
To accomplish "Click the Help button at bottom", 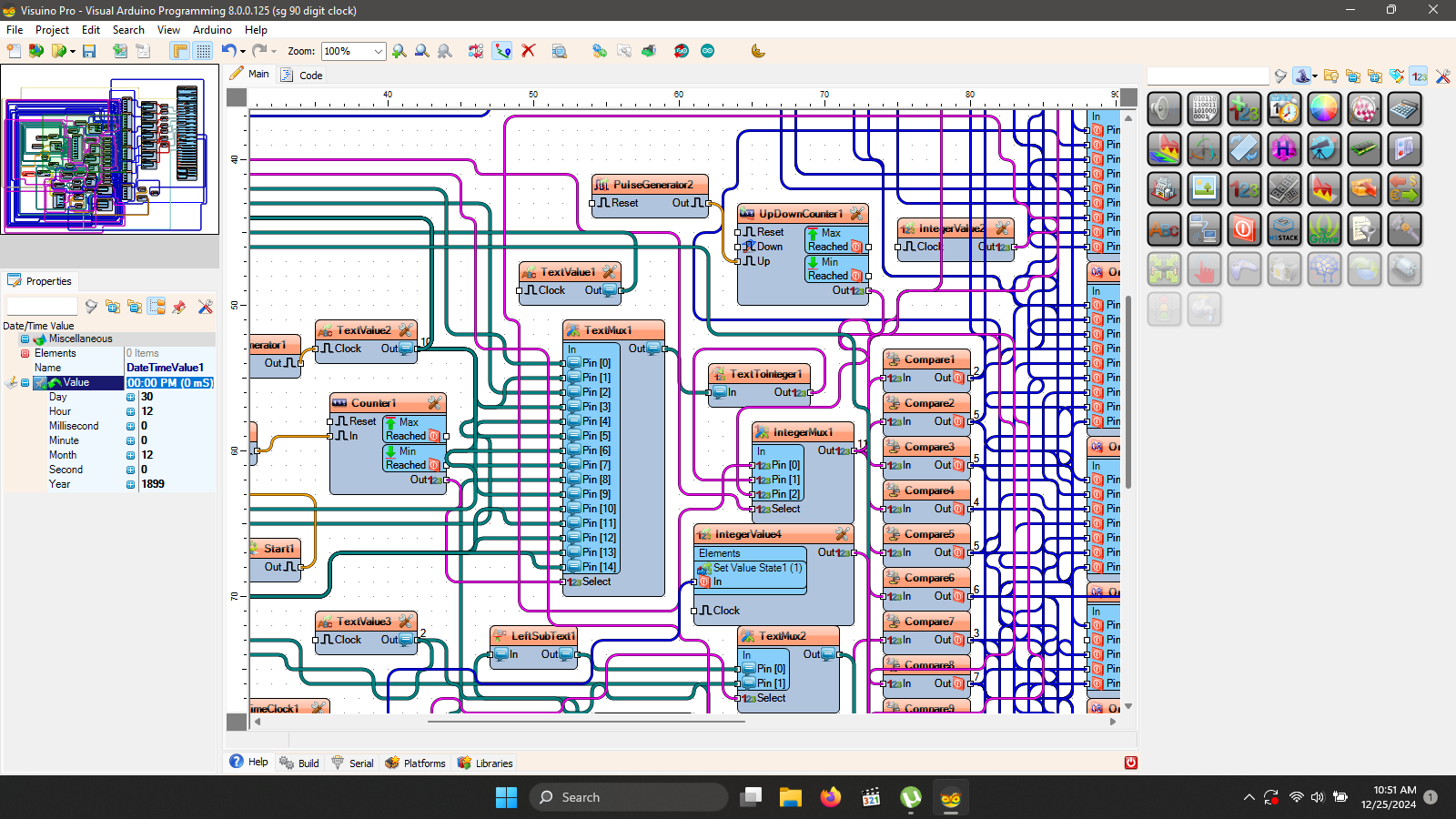I will coord(248,762).
